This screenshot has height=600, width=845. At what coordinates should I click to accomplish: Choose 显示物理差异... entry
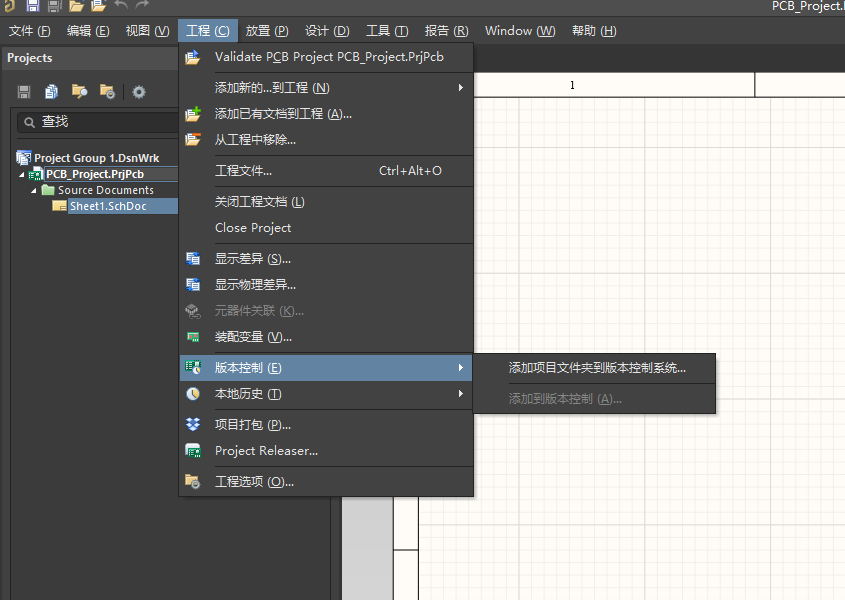(326, 285)
